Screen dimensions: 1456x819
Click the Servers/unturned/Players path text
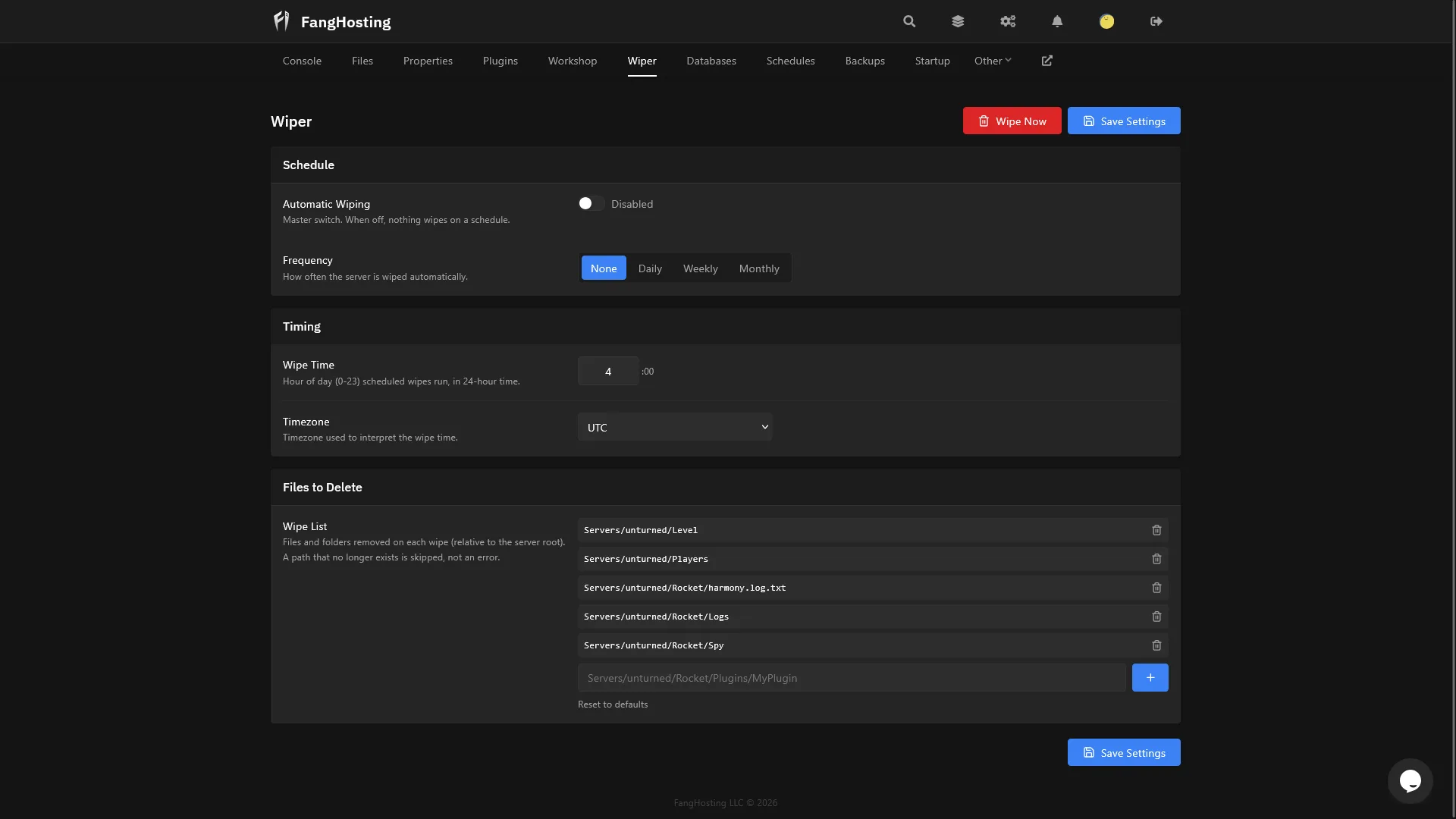[x=646, y=559]
